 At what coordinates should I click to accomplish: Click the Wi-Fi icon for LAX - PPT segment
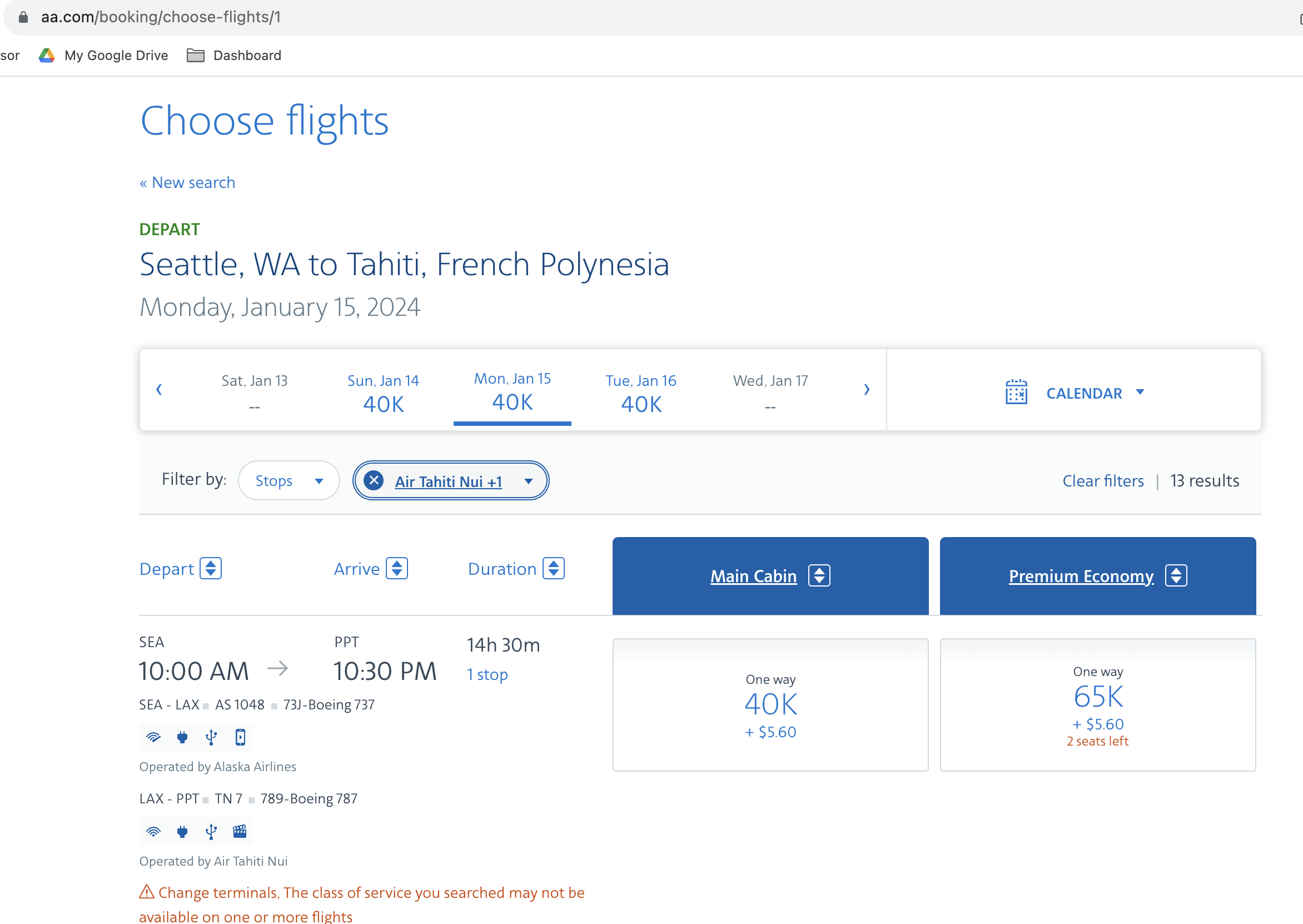pyautogui.click(x=153, y=832)
